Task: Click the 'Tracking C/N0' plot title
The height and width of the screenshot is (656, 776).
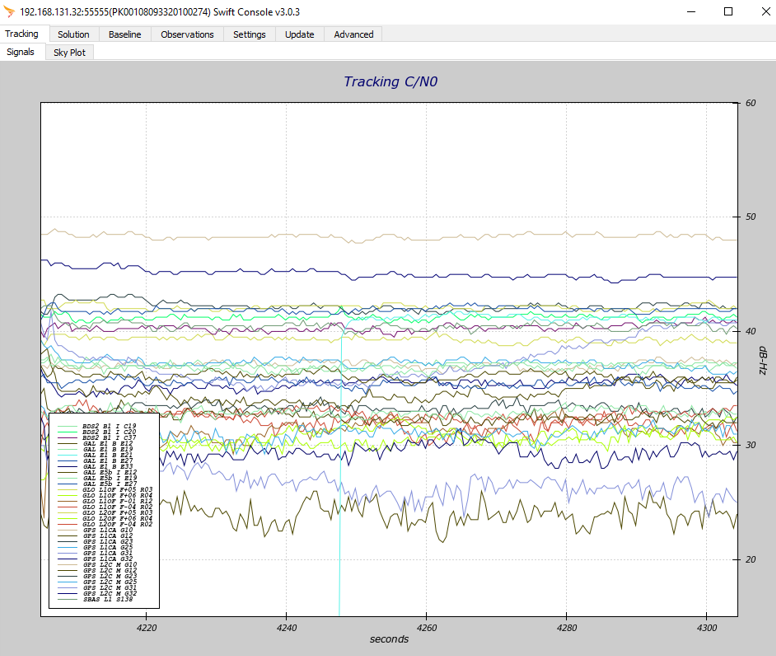Action: [x=390, y=82]
